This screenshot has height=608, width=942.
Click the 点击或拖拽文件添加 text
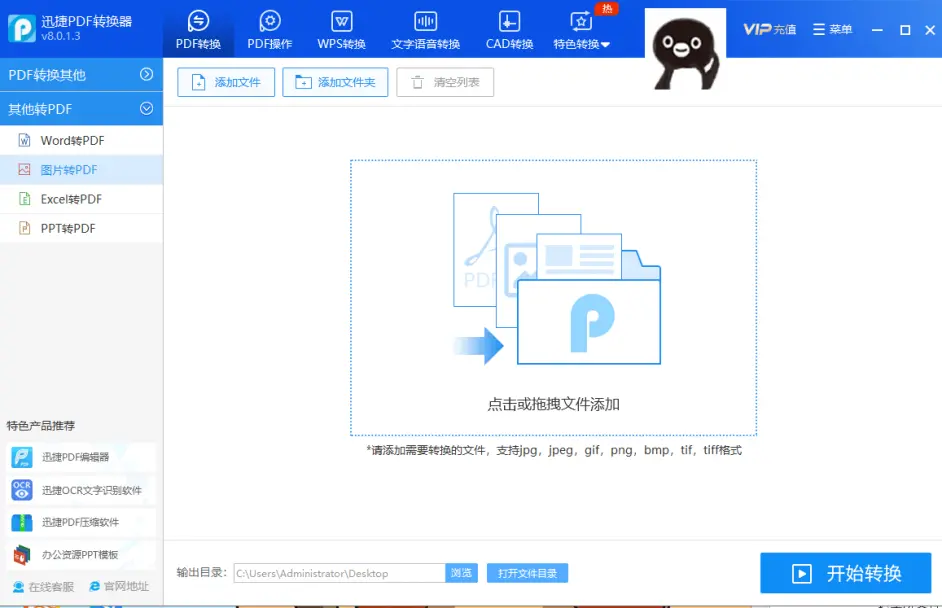click(x=553, y=404)
